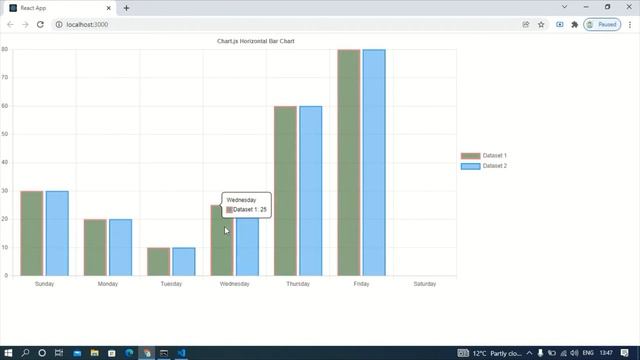This screenshot has width=640, height=360.
Task: Open the network tray icon
Action: [564, 353]
